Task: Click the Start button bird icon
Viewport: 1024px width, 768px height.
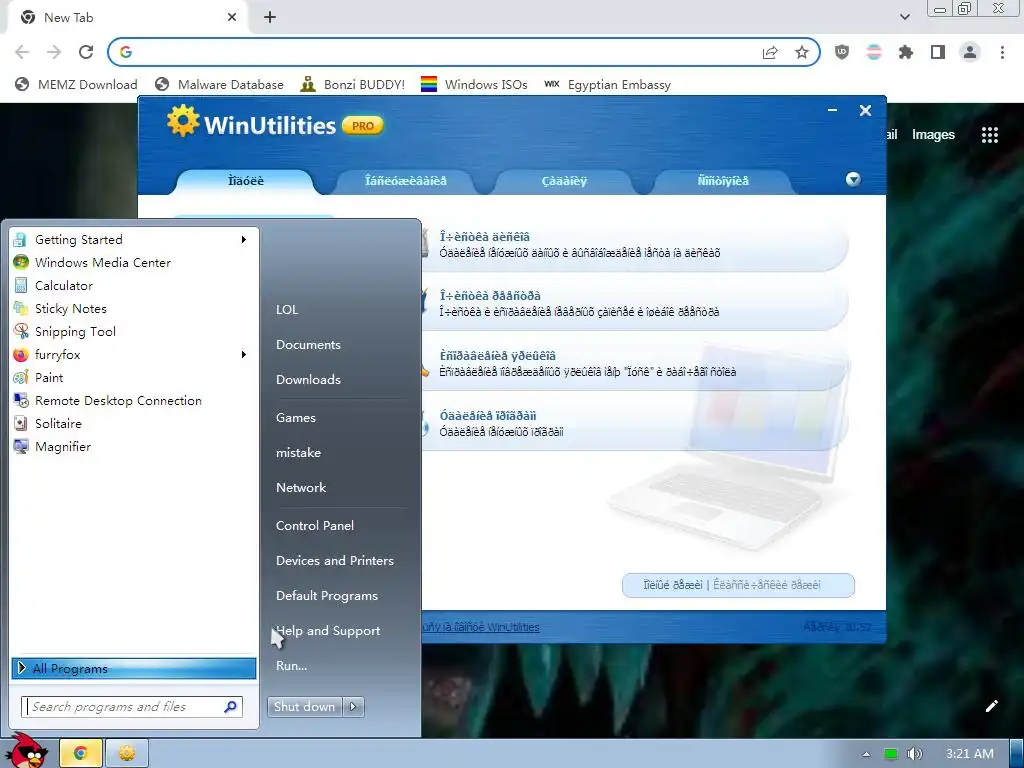Action: 27,751
